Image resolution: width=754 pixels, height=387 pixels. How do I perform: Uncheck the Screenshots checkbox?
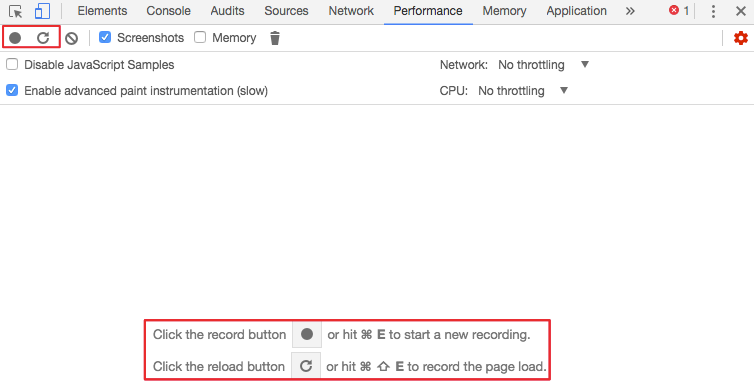(105, 37)
